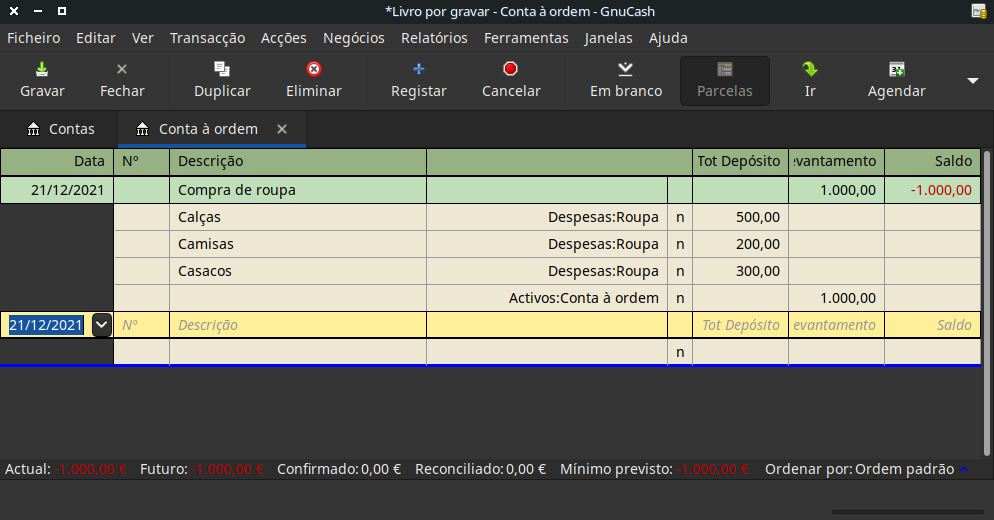The height and width of the screenshot is (520, 994).
Task: Switch to the Contas tab
Action: tap(61, 129)
